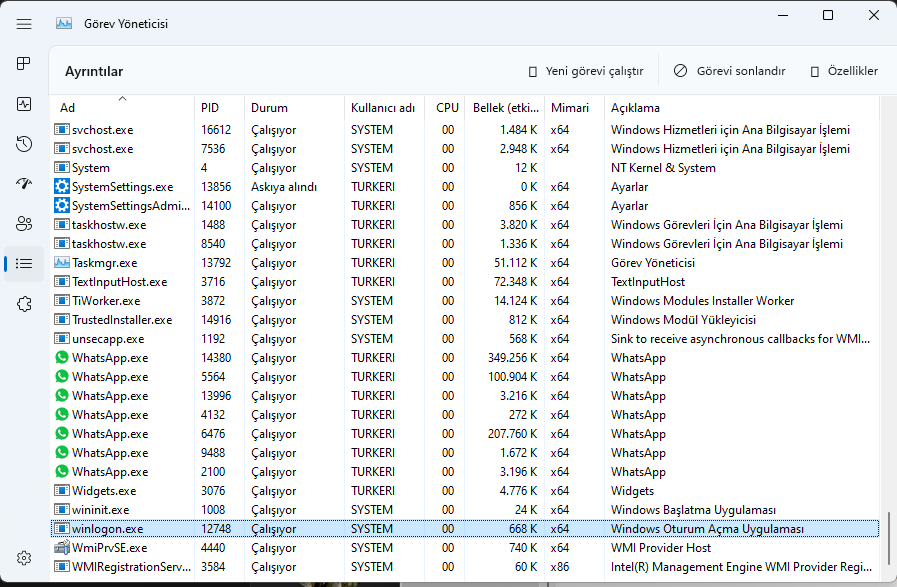897x587 pixels.
Task: Click WhatsApp icon for PID 14380
Action: point(62,358)
